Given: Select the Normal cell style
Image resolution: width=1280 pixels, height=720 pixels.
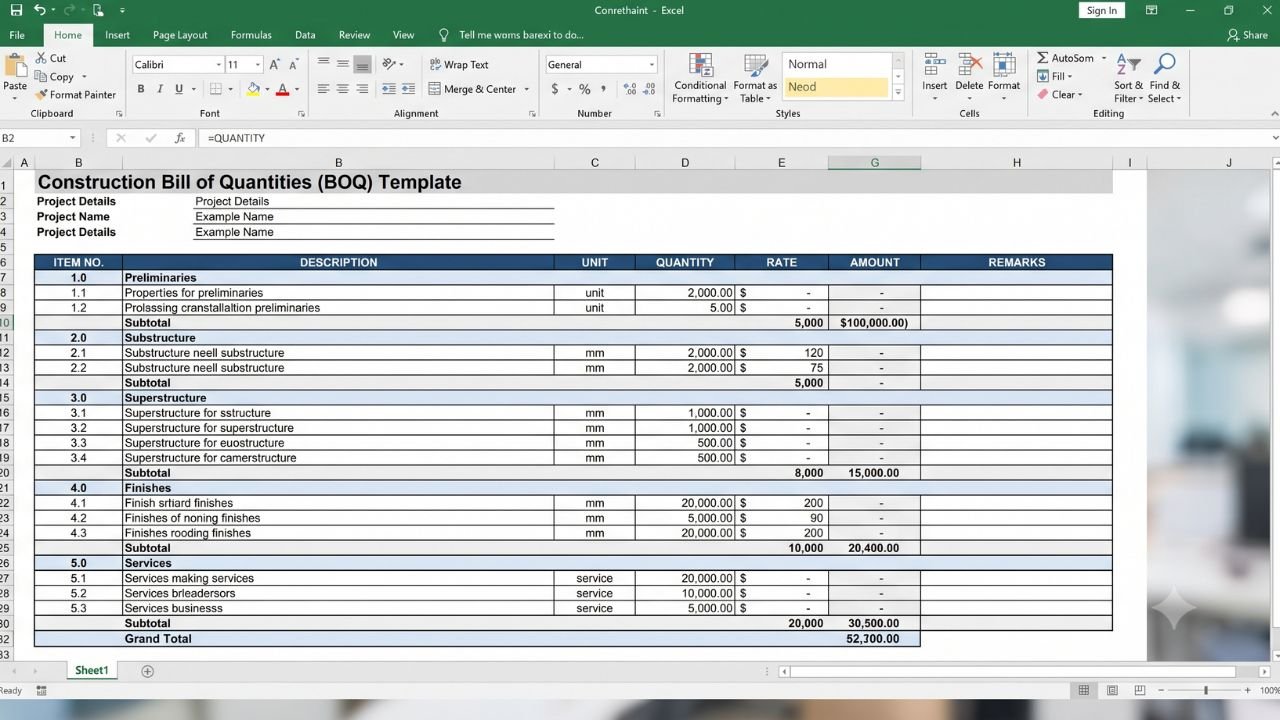Looking at the screenshot, I should pos(835,64).
